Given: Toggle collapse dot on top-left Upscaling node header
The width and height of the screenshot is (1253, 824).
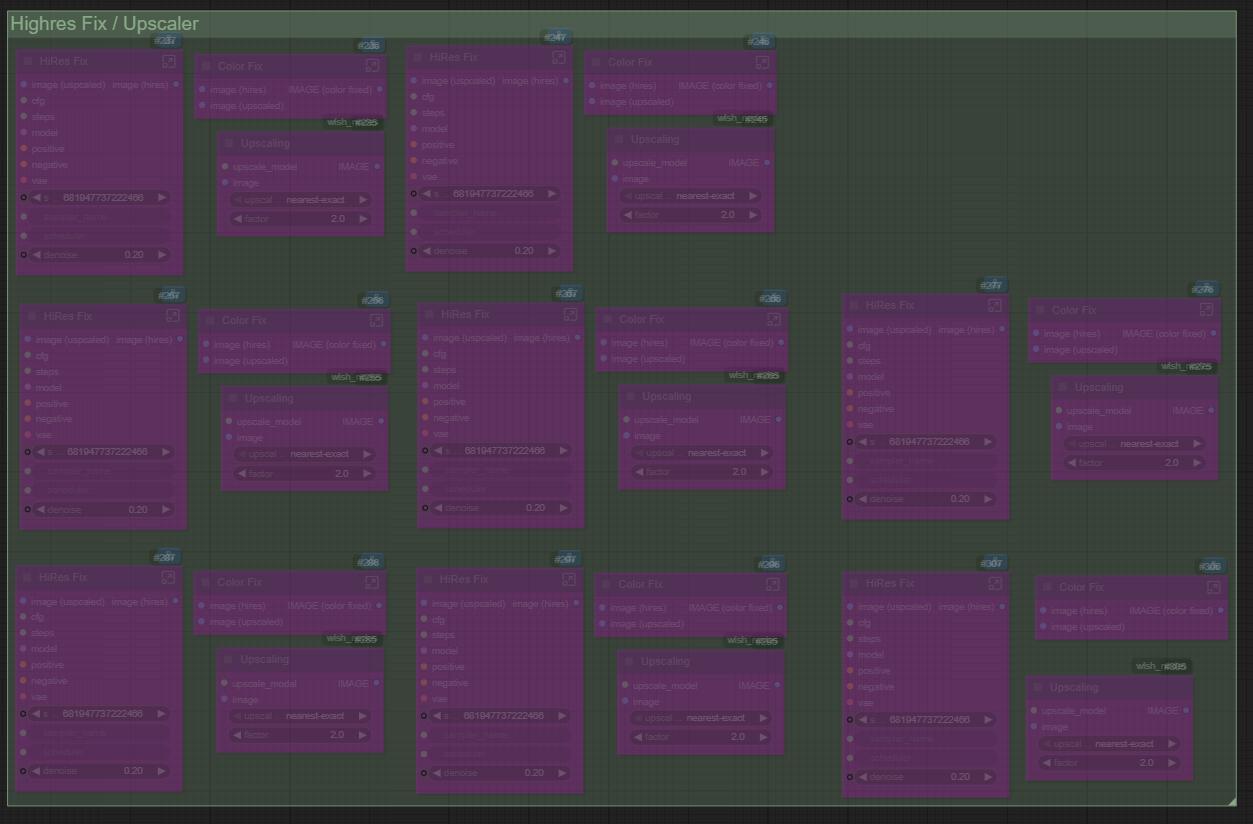Looking at the screenshot, I should pos(229,143).
